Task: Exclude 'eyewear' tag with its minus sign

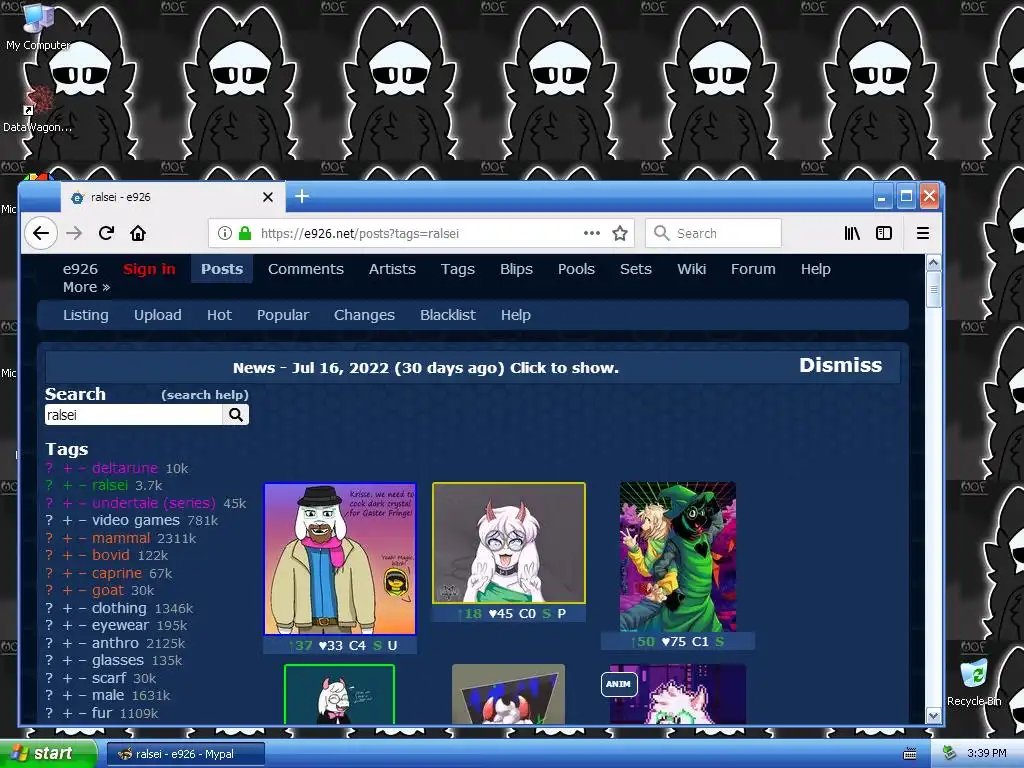Action: coord(82,626)
